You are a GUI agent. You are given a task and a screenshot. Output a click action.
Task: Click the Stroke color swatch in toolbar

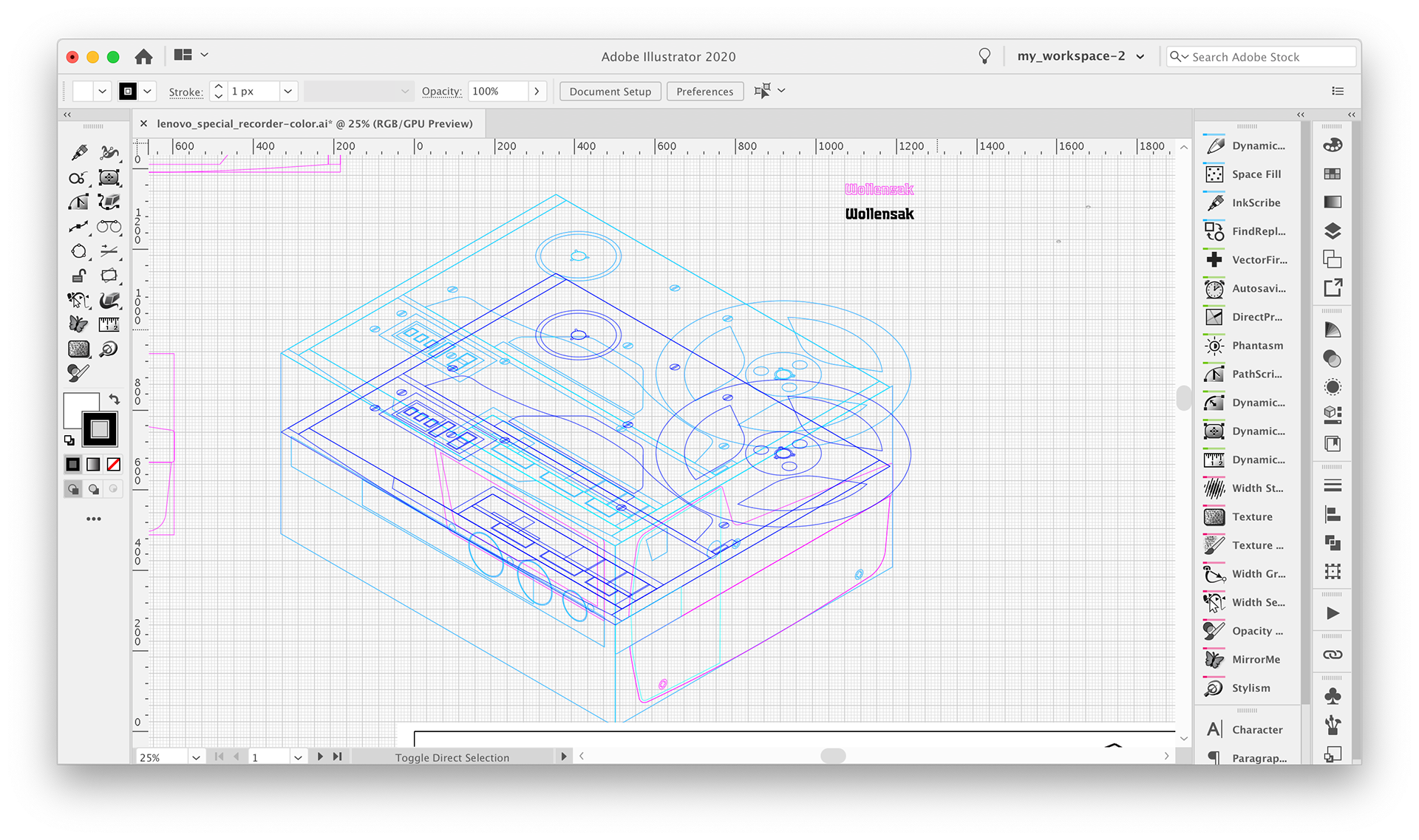(100, 429)
